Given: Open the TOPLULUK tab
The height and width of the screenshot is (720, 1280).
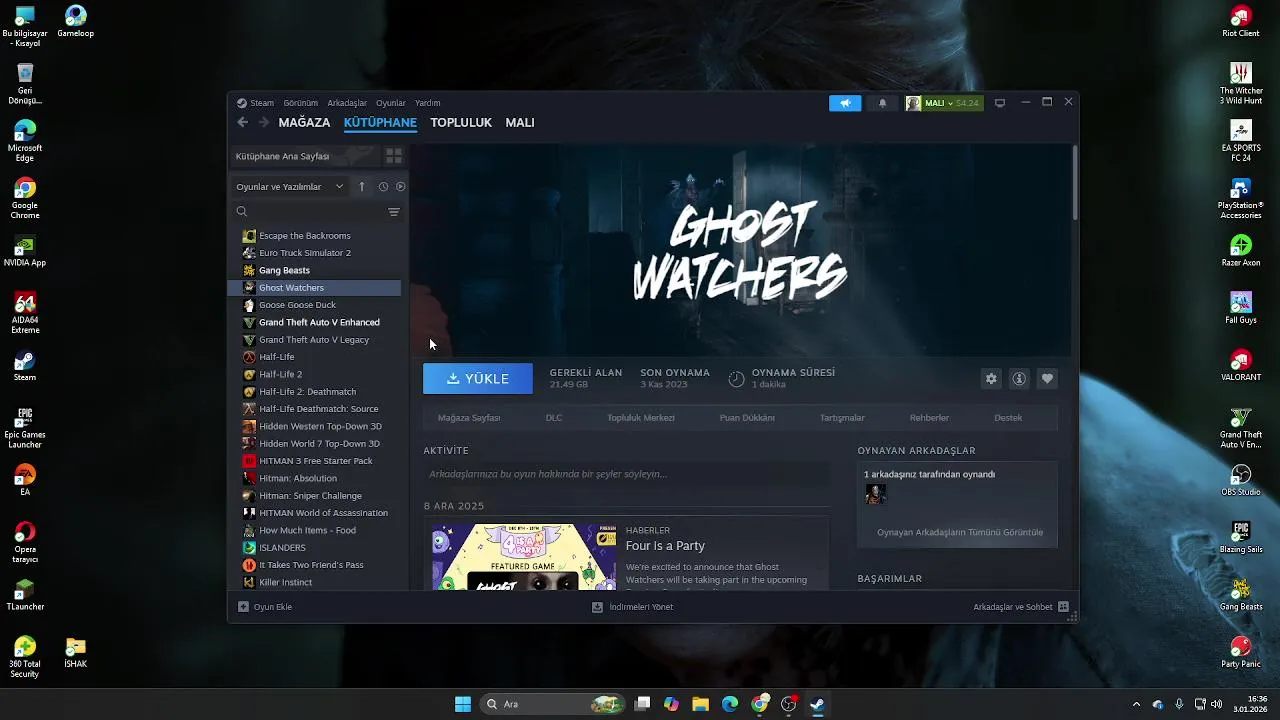Looking at the screenshot, I should click(461, 122).
